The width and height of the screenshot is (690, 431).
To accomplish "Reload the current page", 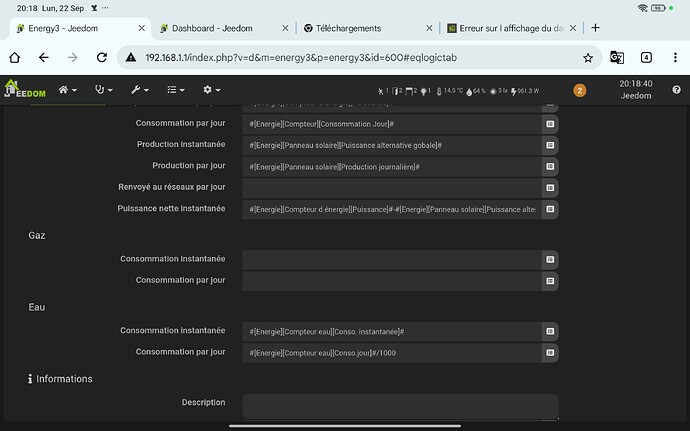I will [x=102, y=58].
